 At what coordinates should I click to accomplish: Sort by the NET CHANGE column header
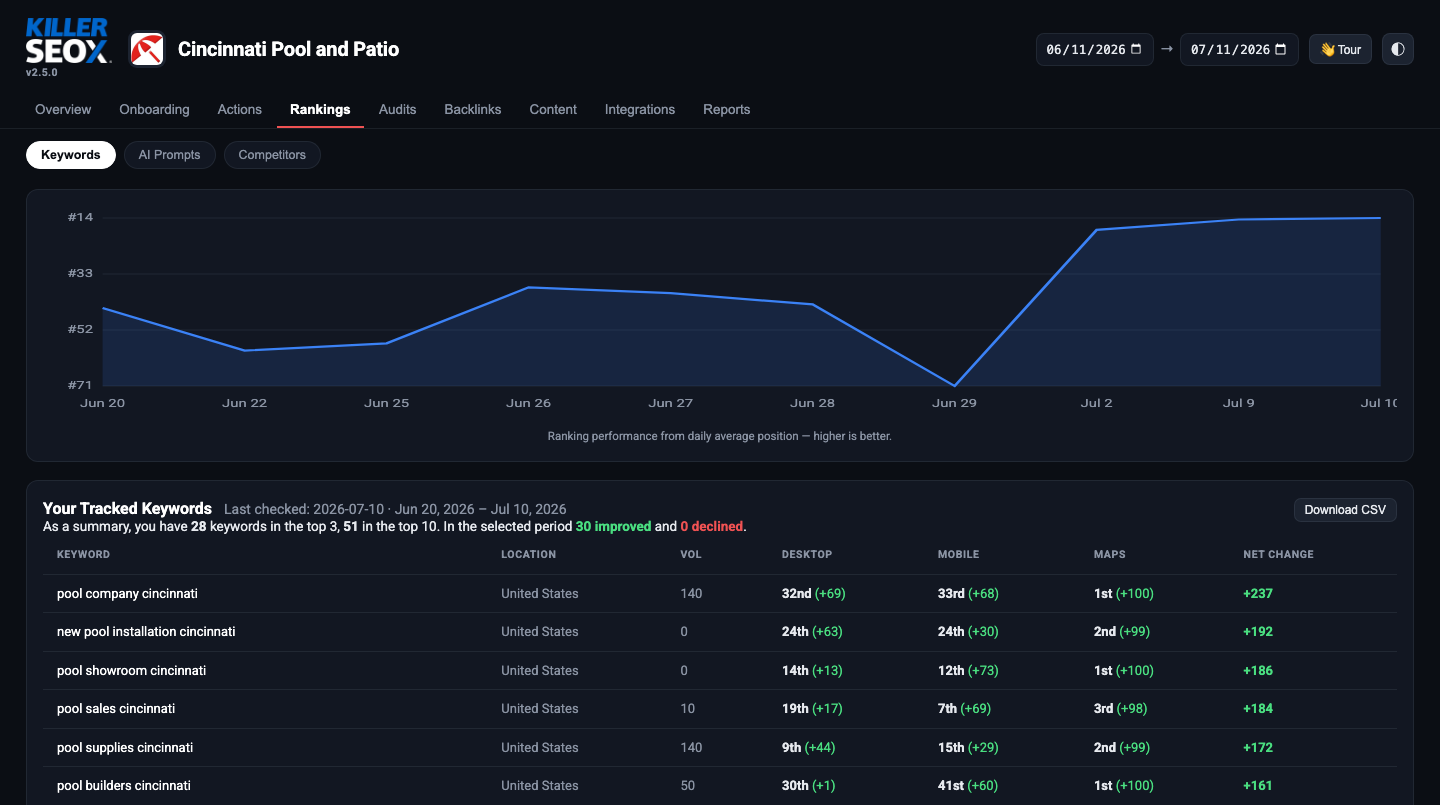1278,554
